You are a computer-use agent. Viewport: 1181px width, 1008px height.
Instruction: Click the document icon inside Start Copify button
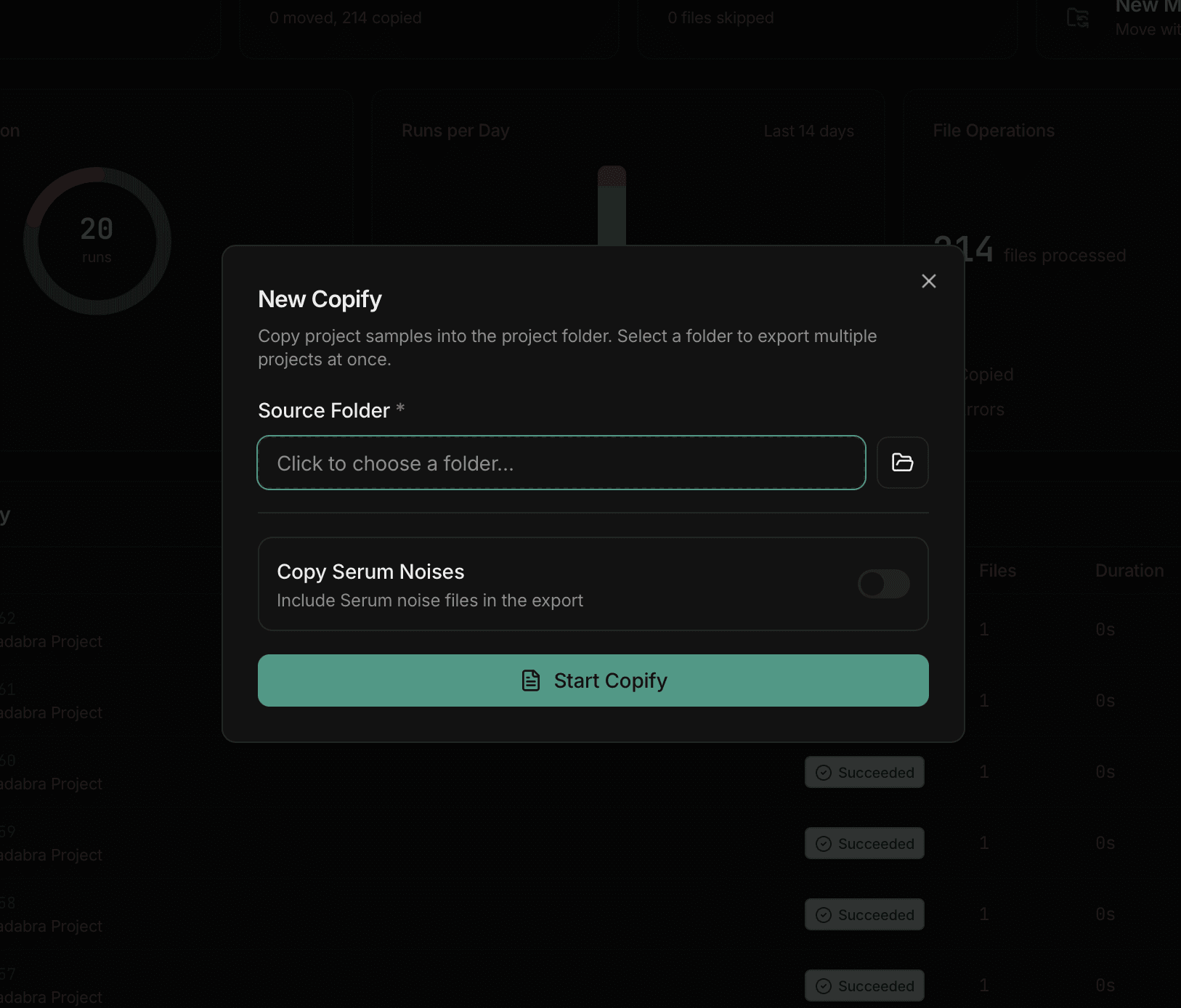coord(532,680)
